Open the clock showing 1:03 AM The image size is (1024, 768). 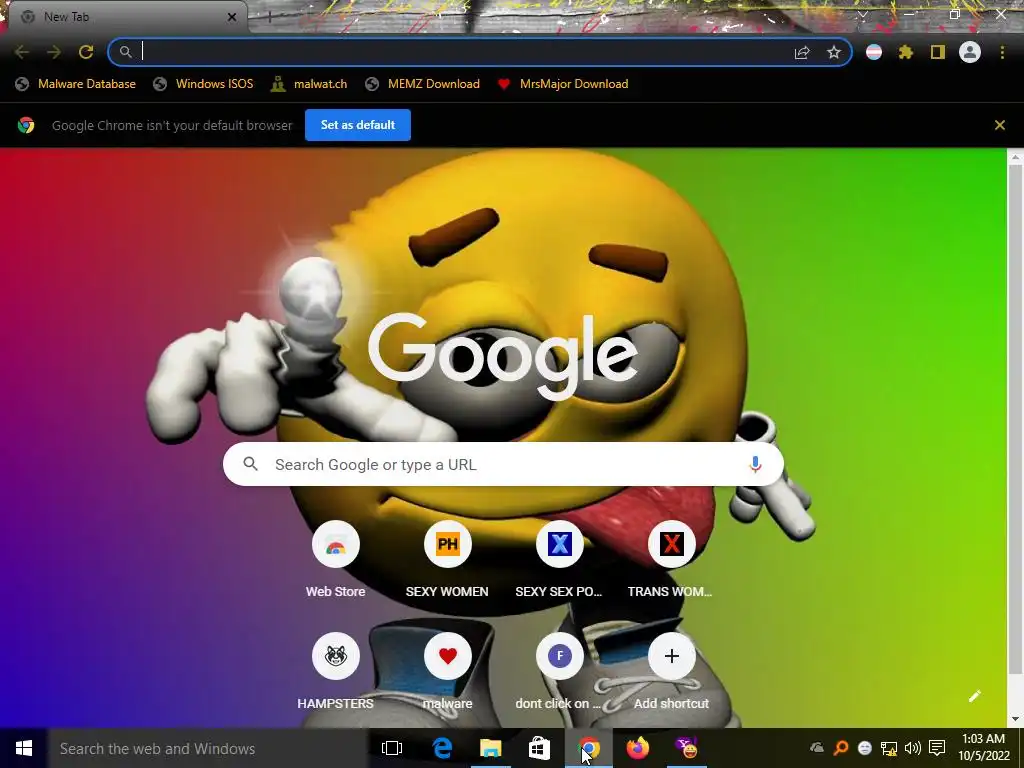point(984,748)
